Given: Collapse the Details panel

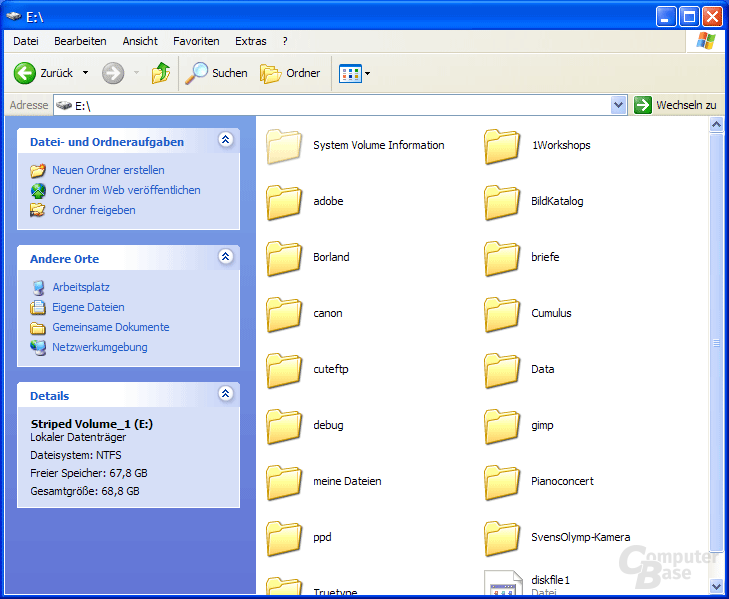Looking at the screenshot, I should [x=225, y=393].
